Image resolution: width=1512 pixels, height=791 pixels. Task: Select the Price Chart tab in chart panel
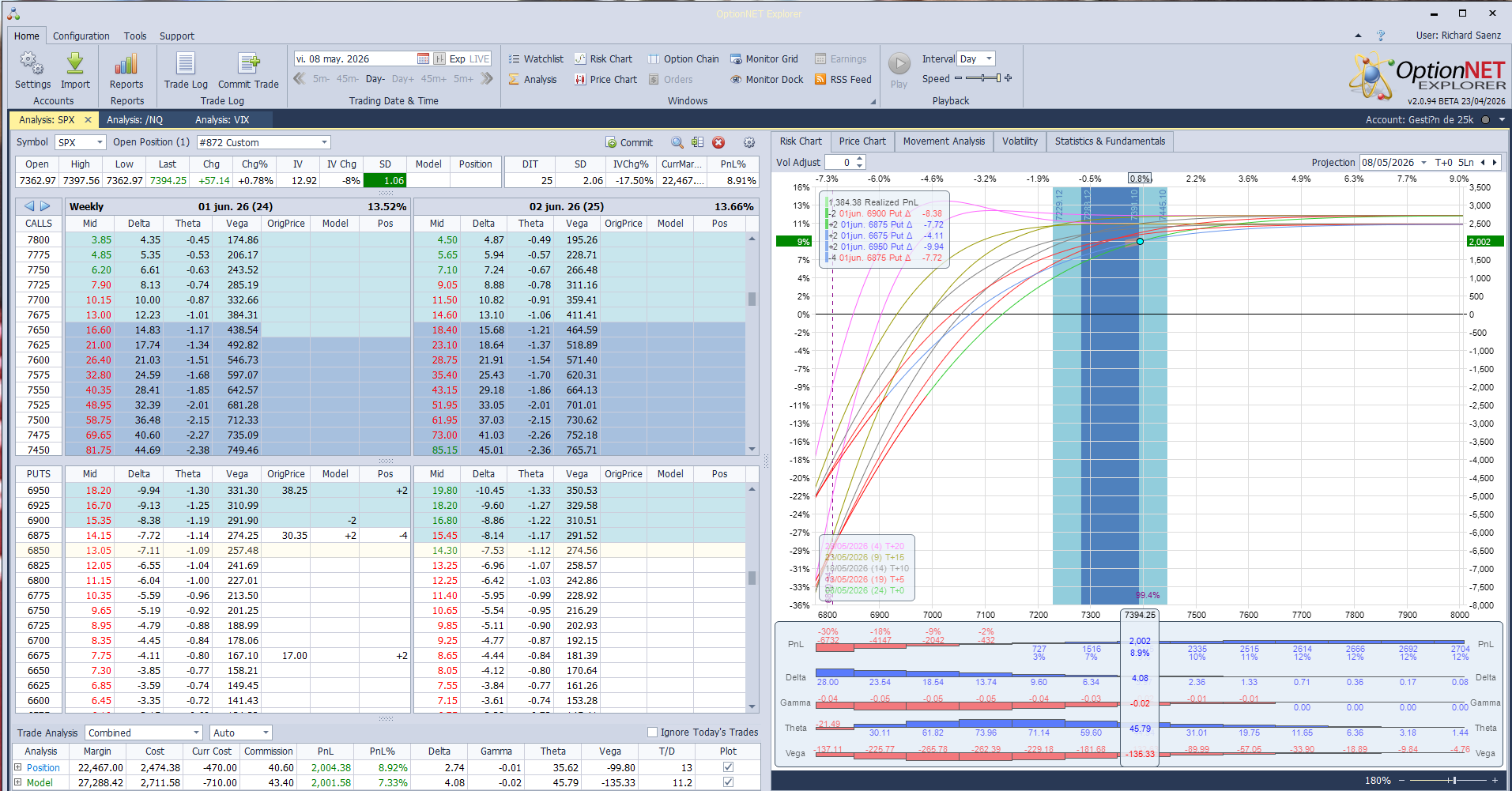[x=862, y=141]
